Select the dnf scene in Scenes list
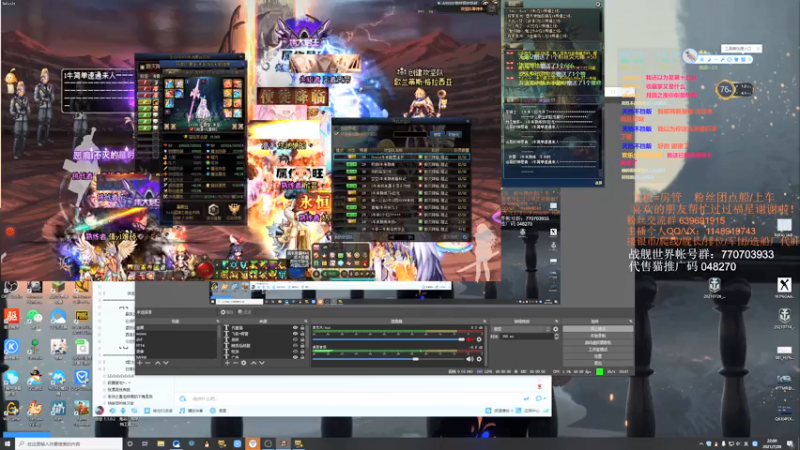 (x=176, y=339)
